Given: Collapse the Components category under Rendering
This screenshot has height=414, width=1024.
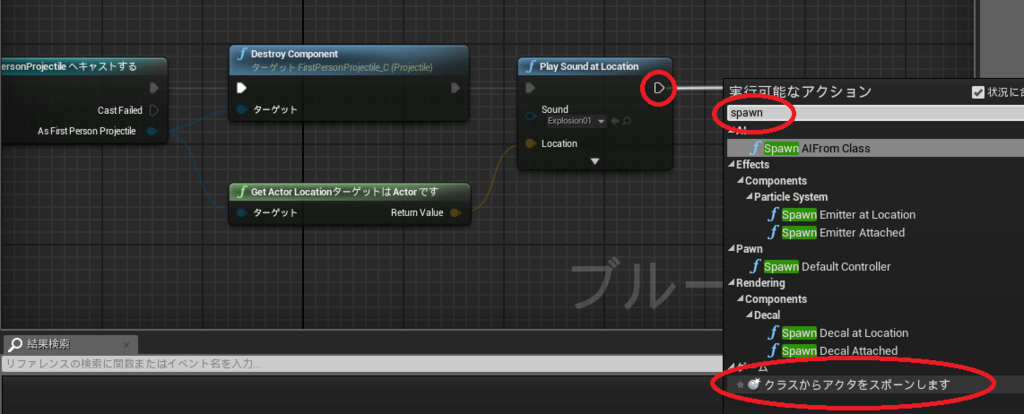Looking at the screenshot, I should [x=741, y=299].
